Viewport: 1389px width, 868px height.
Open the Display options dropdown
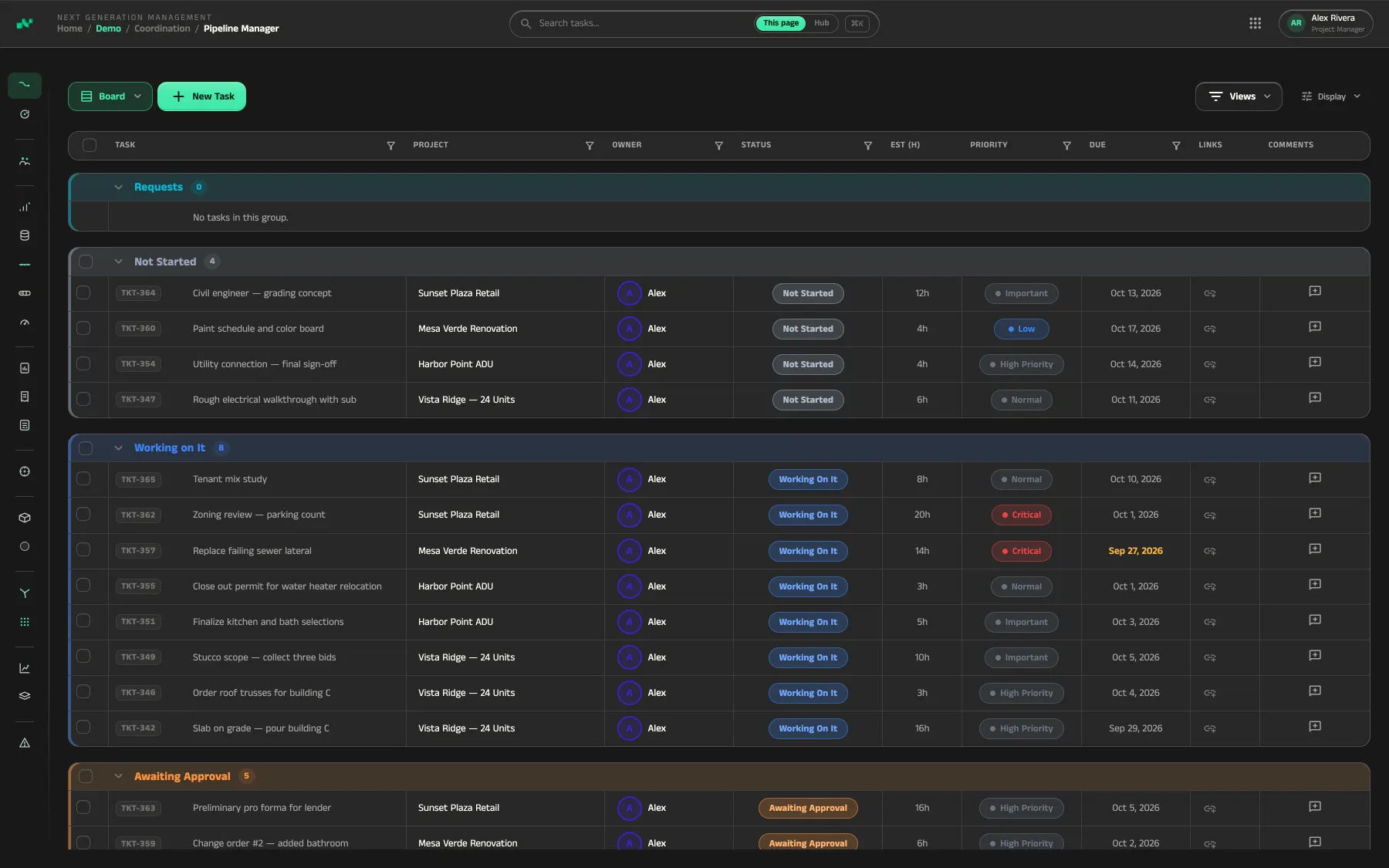[1330, 96]
